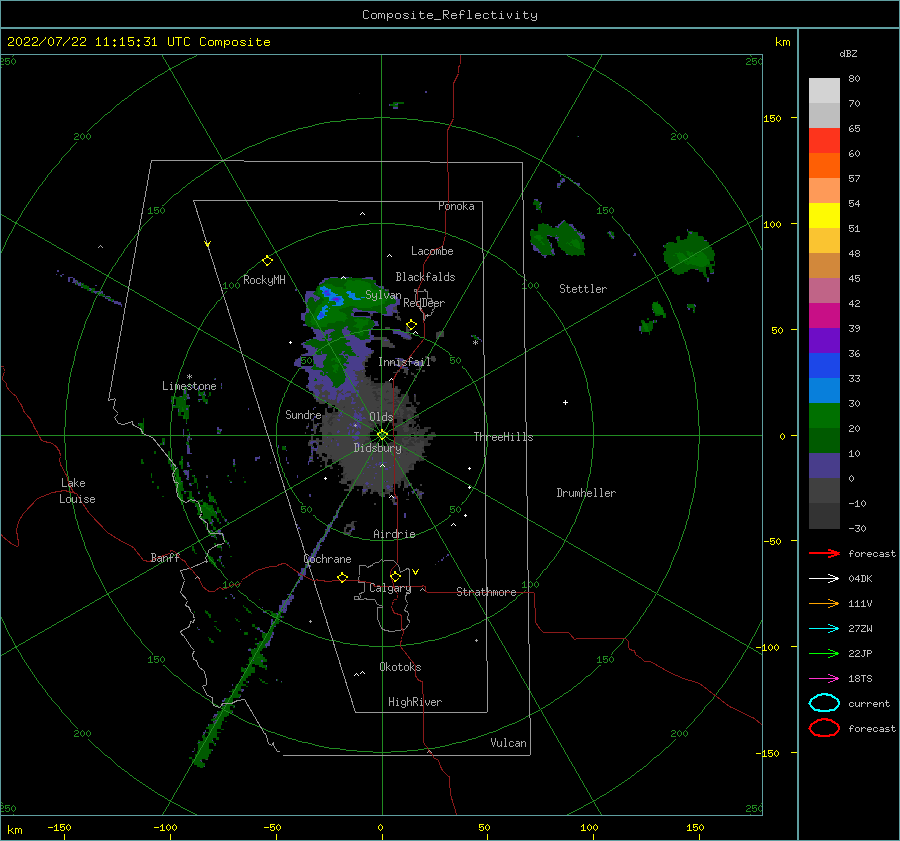Click the asterisk marker east of Innisfail
Screen dimensions: 900x841
click(x=475, y=343)
